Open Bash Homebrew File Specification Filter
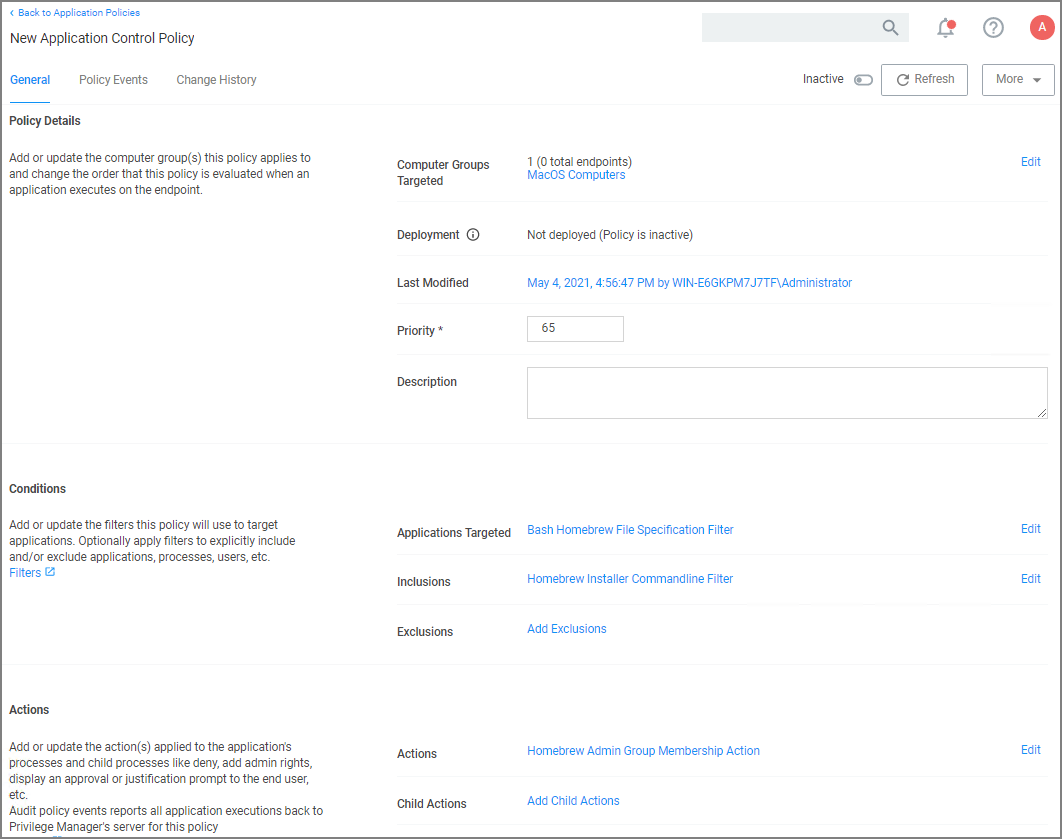This screenshot has width=1062, height=839. (x=630, y=530)
